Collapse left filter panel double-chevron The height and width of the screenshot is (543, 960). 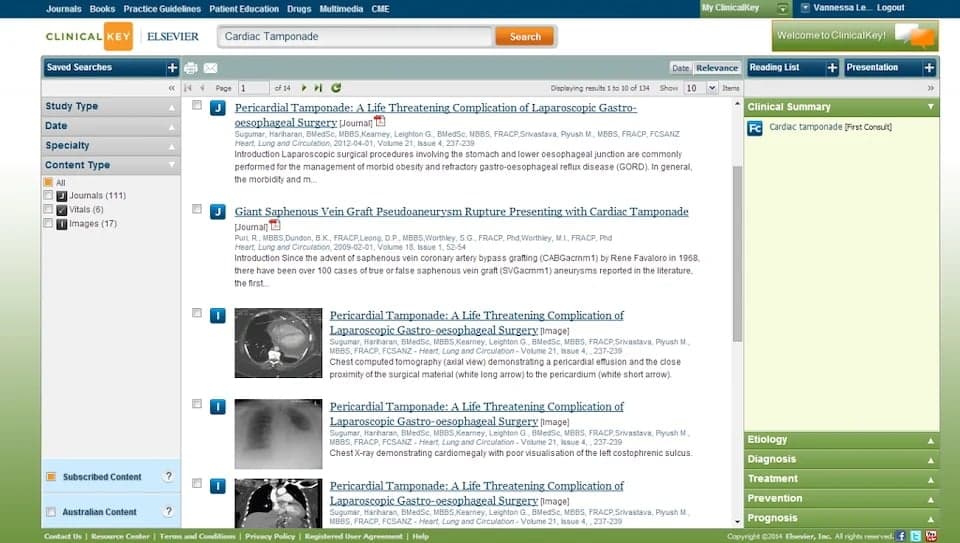pyautogui.click(x=171, y=88)
